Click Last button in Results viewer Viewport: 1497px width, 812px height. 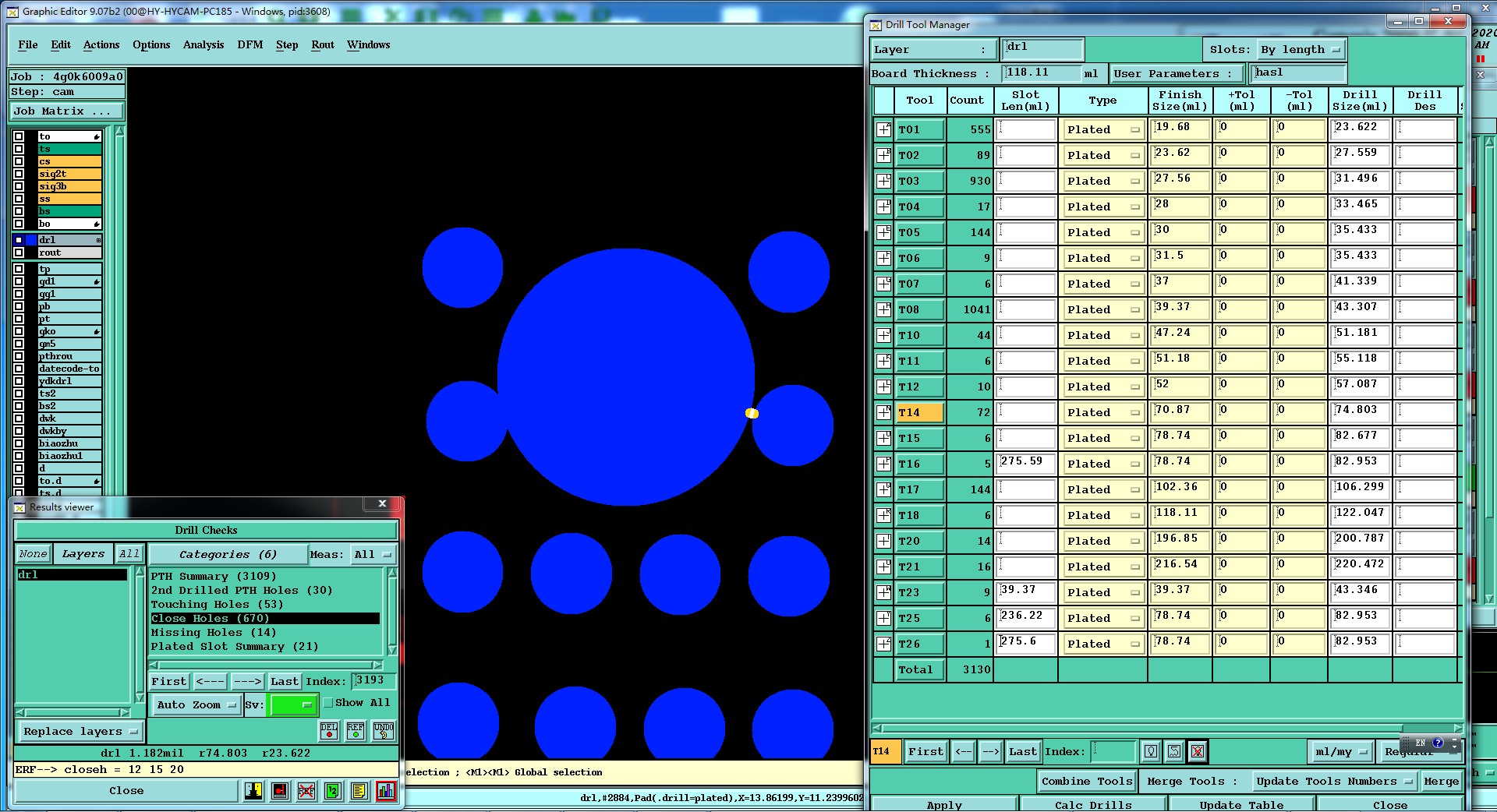(284, 681)
